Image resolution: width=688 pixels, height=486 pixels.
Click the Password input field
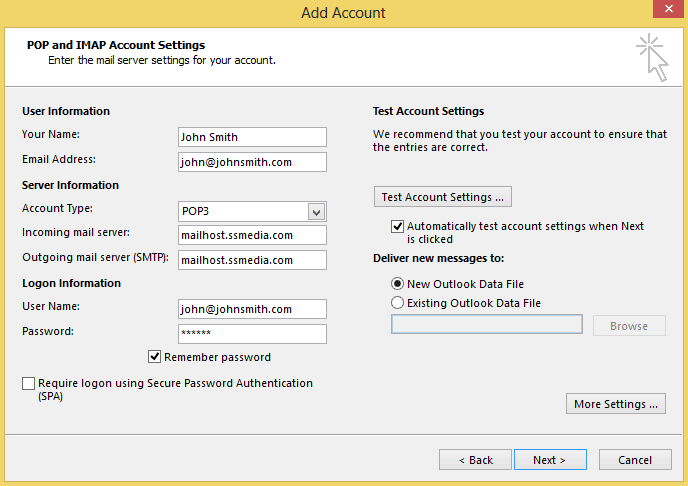coord(252,334)
